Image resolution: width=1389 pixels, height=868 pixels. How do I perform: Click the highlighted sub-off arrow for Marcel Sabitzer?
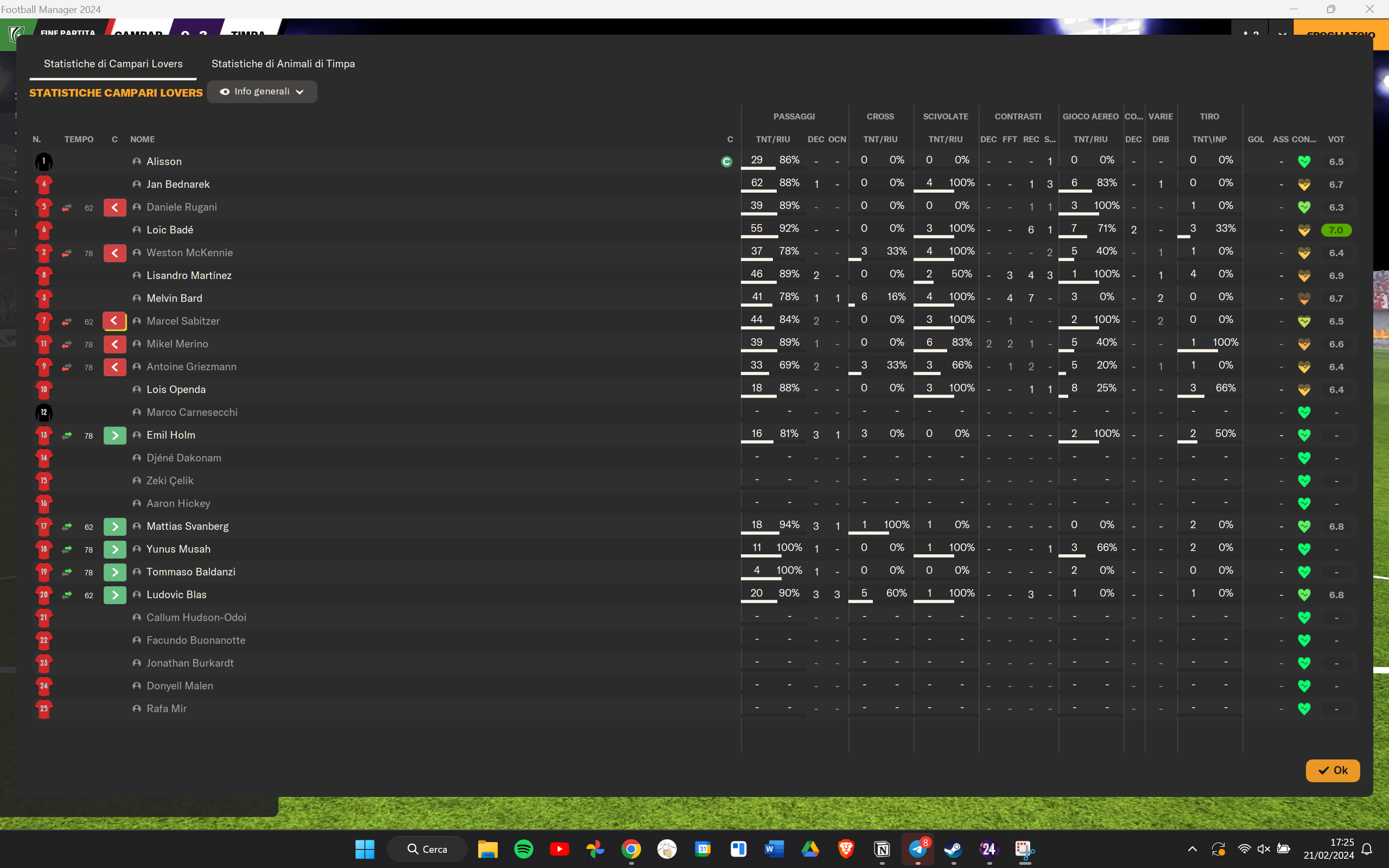coord(114,321)
